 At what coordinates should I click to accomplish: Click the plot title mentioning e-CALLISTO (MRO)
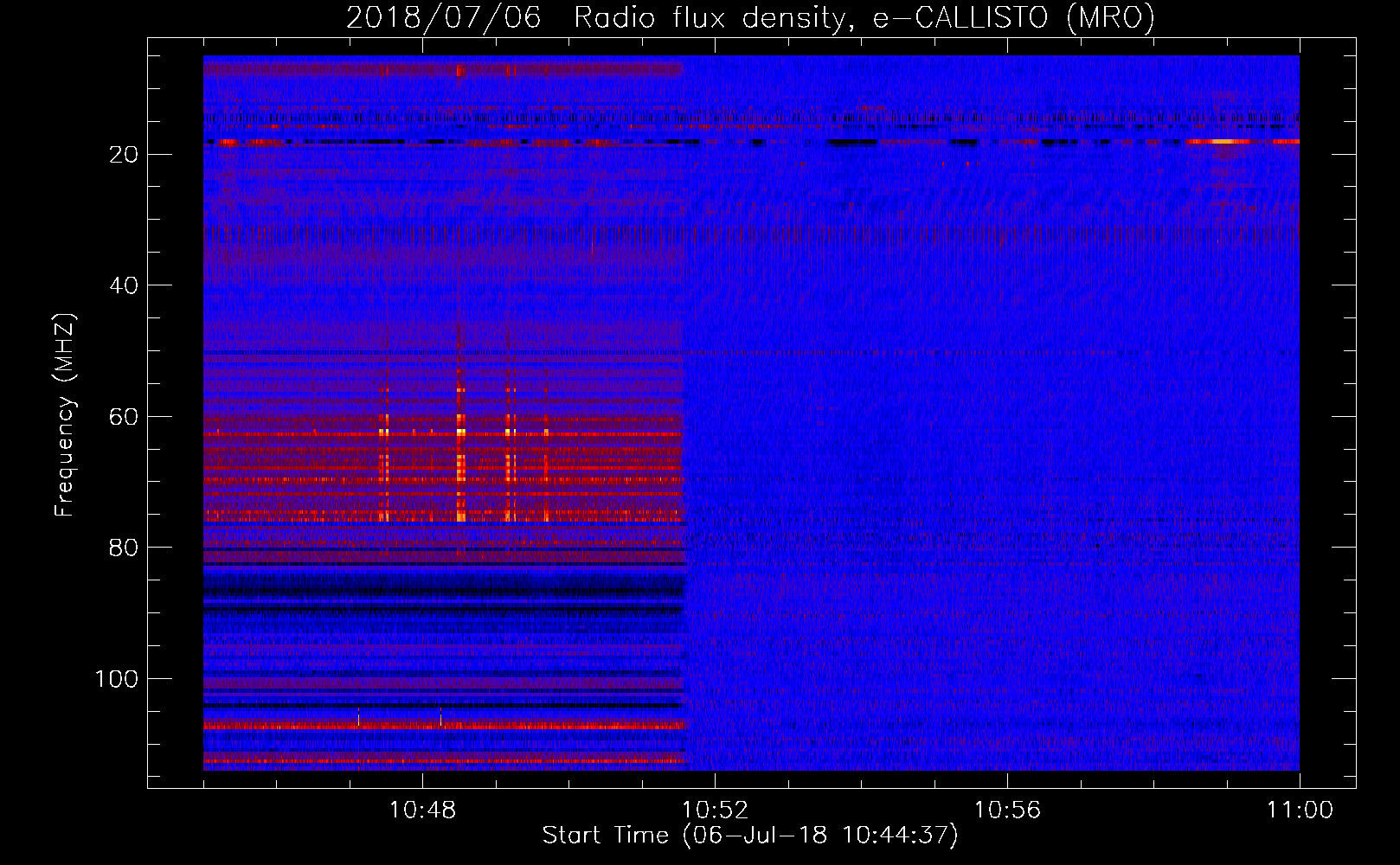click(750, 18)
